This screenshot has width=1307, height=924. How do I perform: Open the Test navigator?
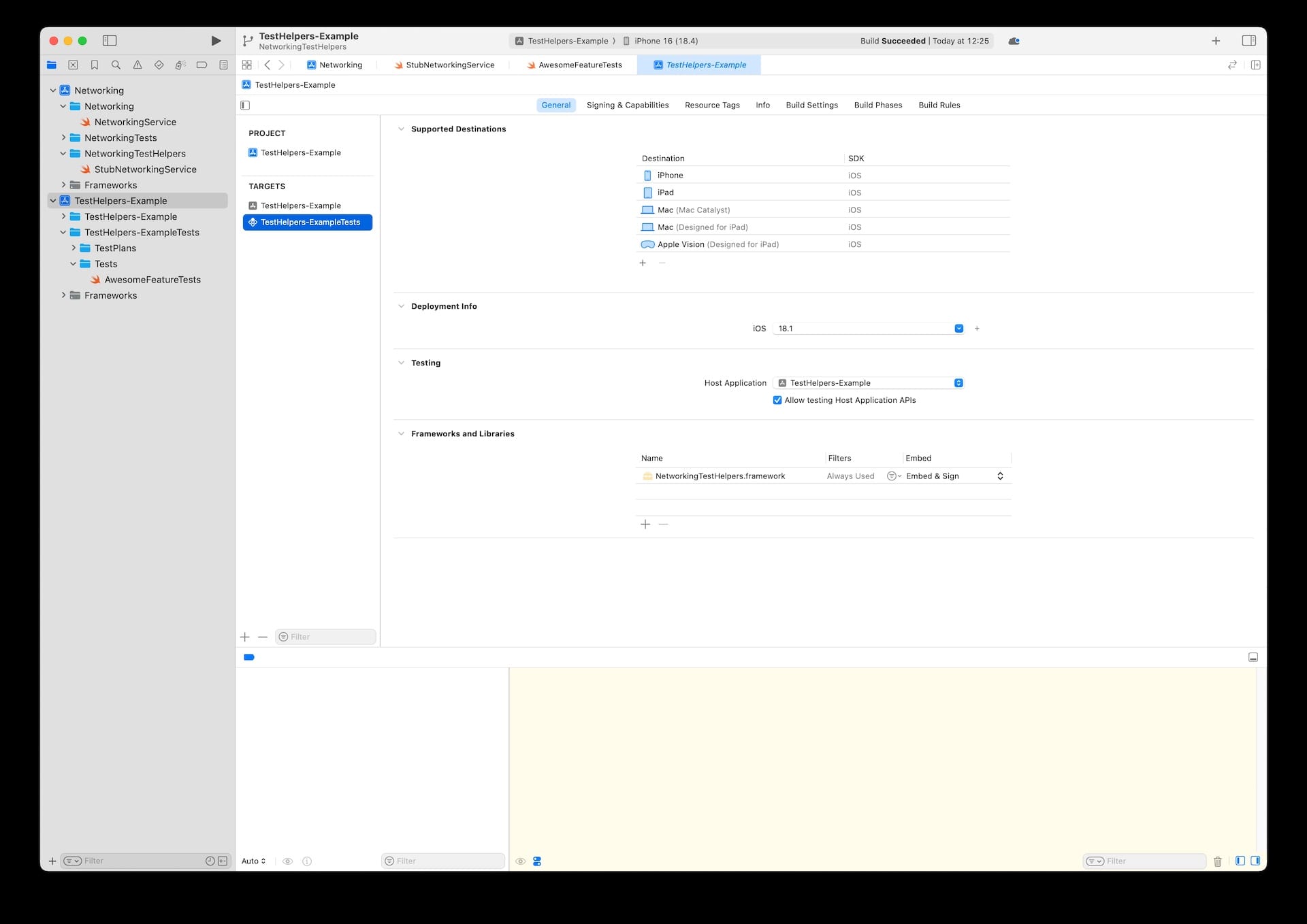click(x=159, y=65)
